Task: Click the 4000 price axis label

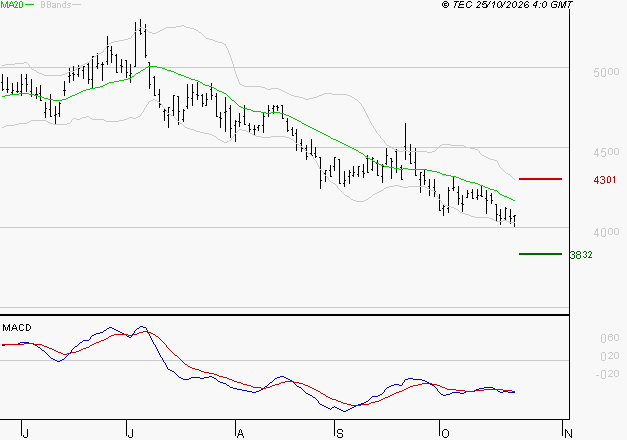Action: pos(606,232)
